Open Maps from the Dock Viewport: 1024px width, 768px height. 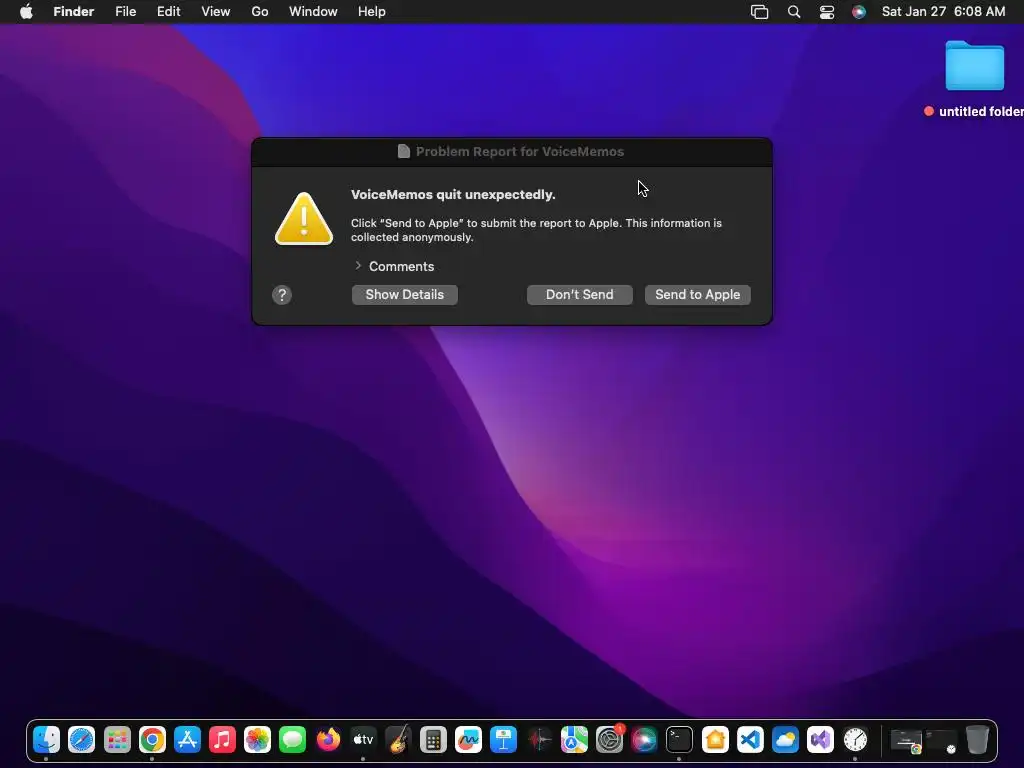(x=574, y=740)
